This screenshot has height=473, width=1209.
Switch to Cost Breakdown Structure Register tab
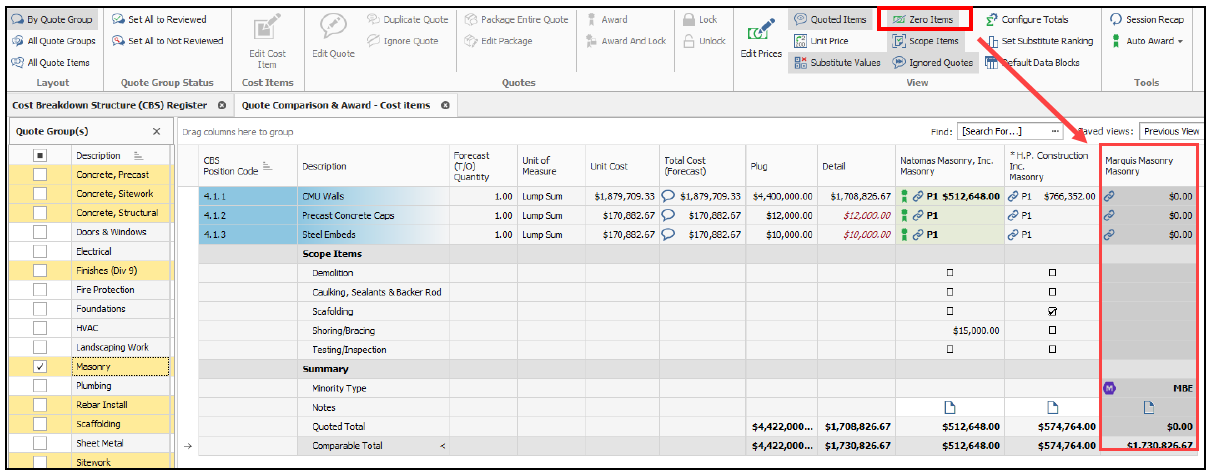pos(109,105)
